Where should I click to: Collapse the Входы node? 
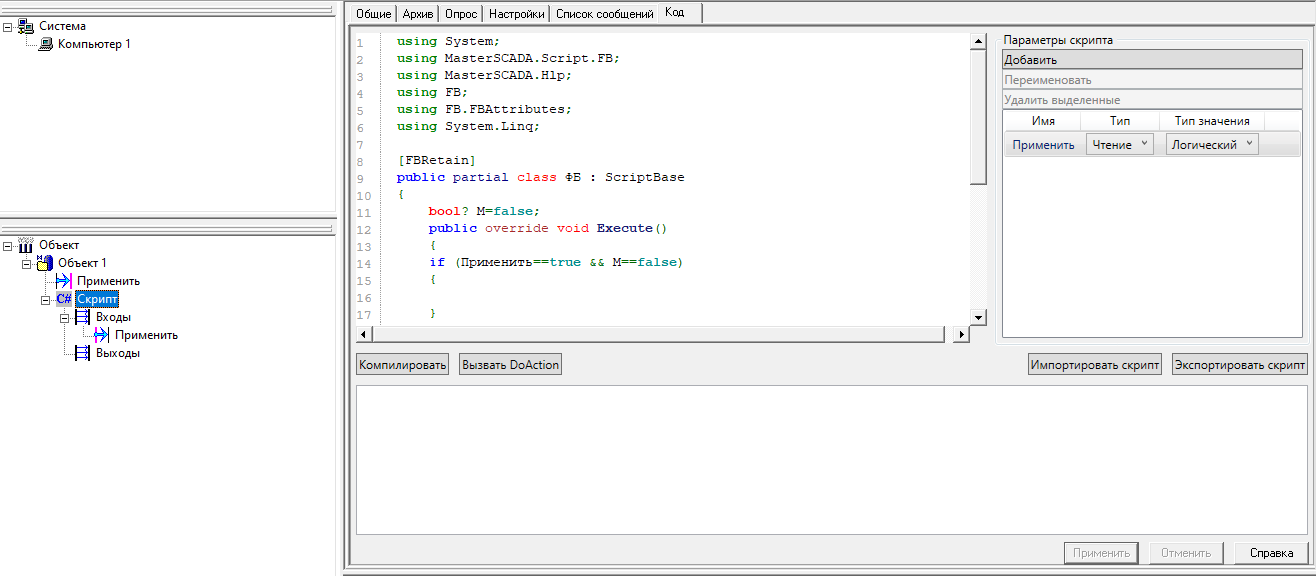65,317
